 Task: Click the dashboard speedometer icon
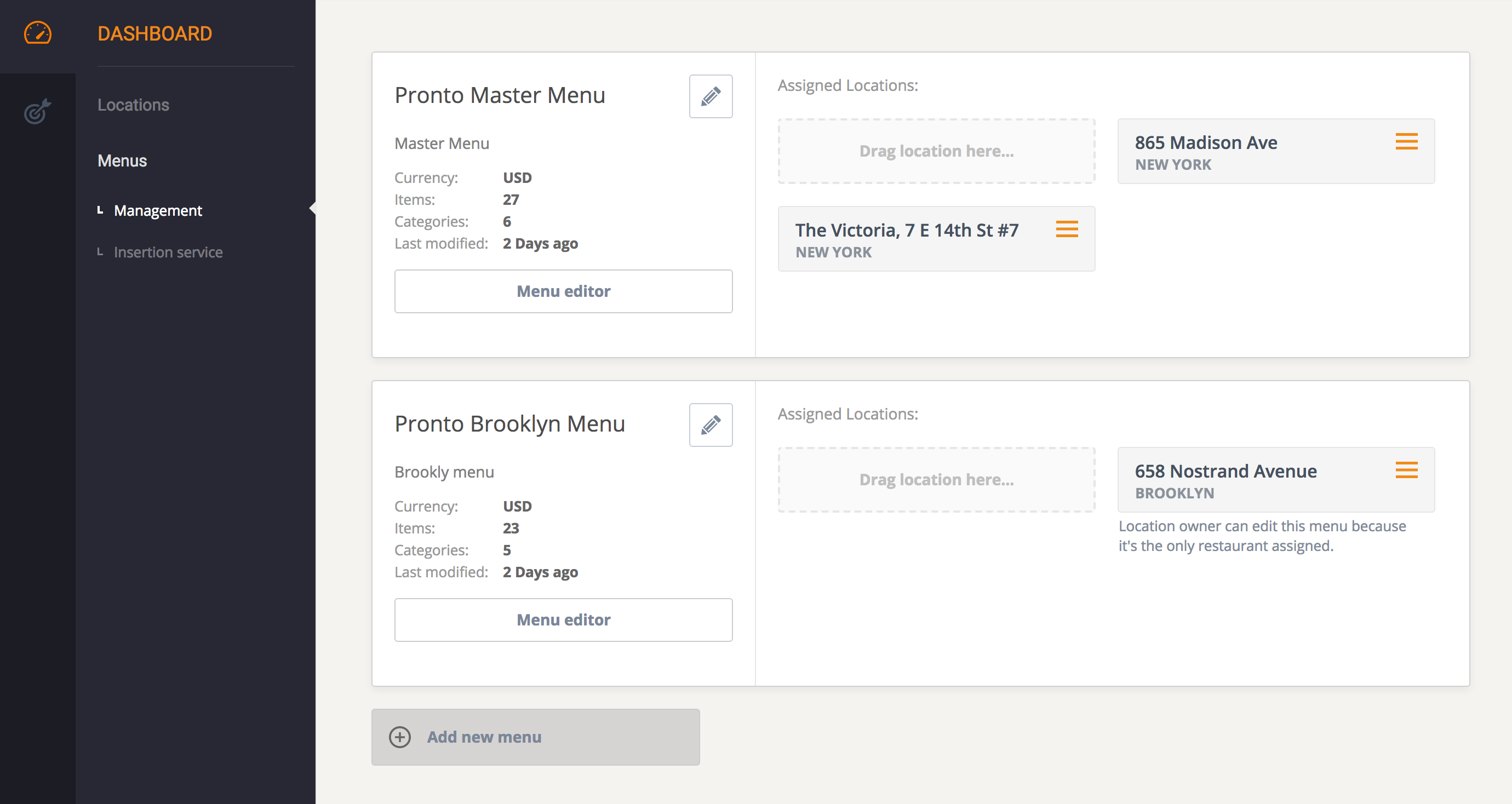37,33
